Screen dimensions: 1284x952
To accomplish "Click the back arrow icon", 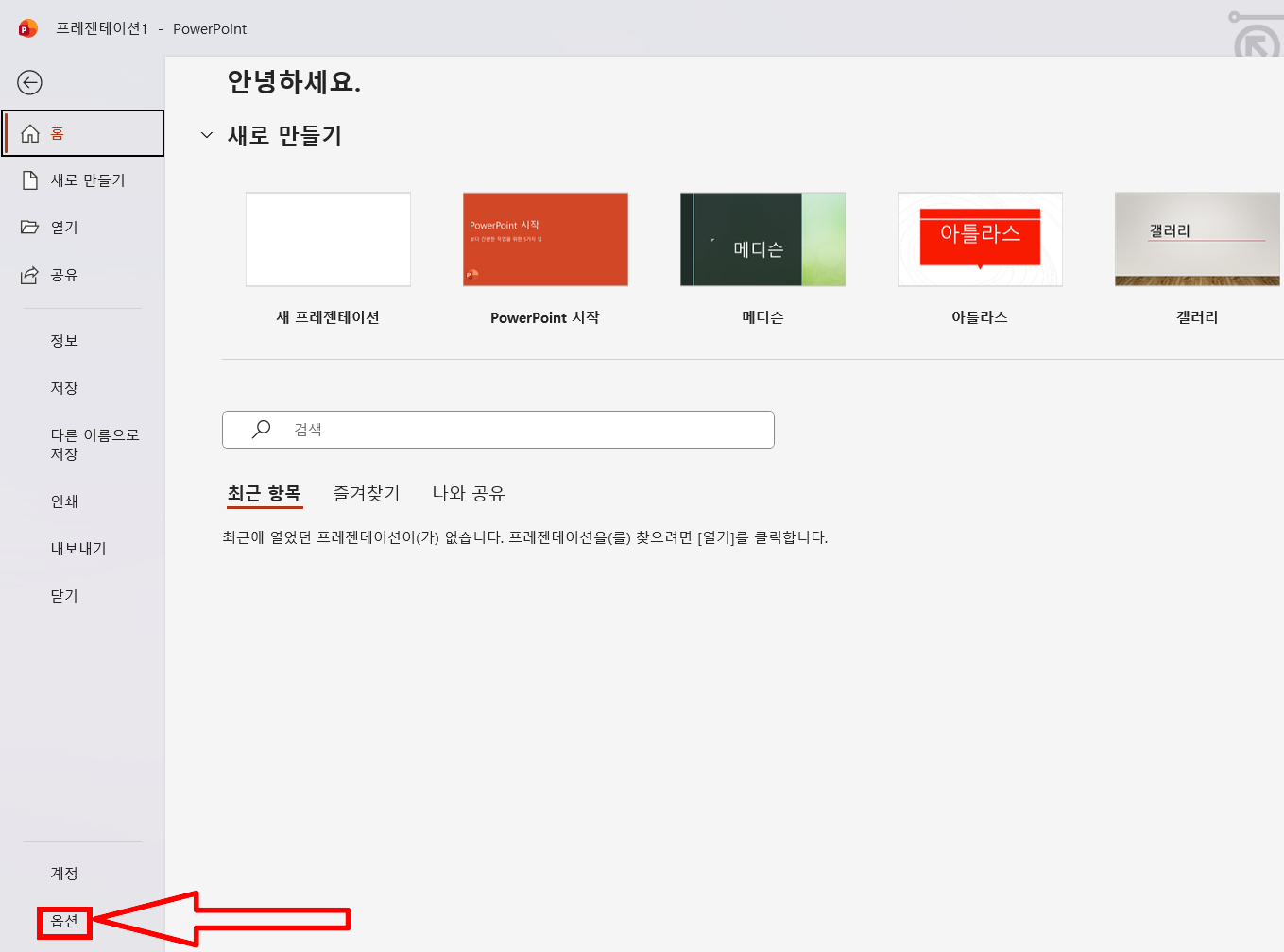I will (x=30, y=83).
